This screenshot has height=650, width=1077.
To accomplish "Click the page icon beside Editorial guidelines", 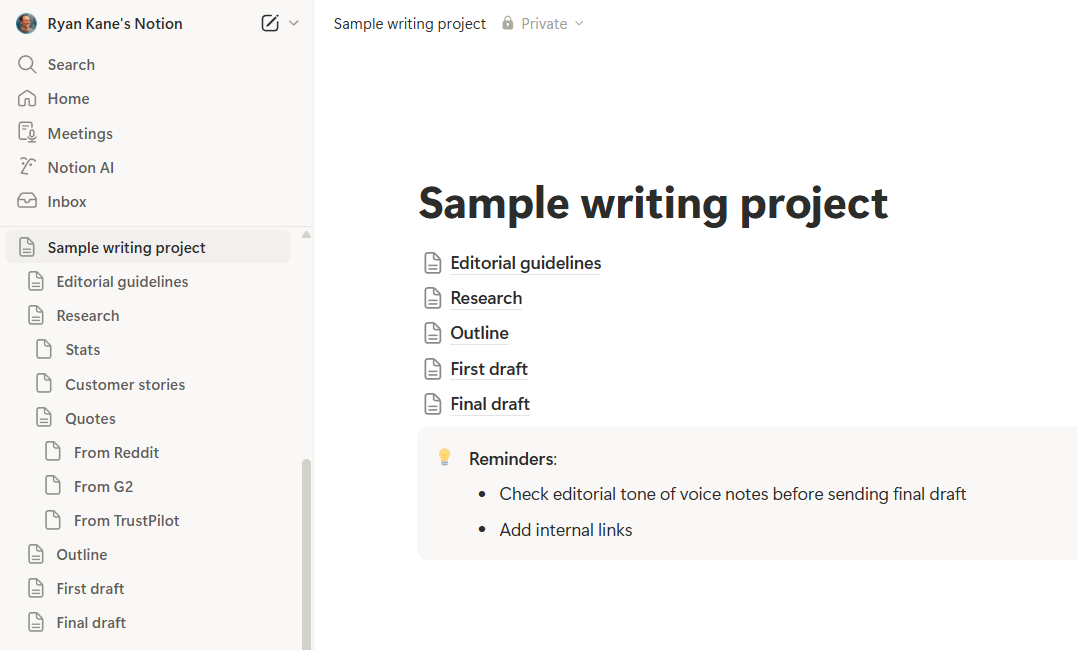I will pos(432,262).
